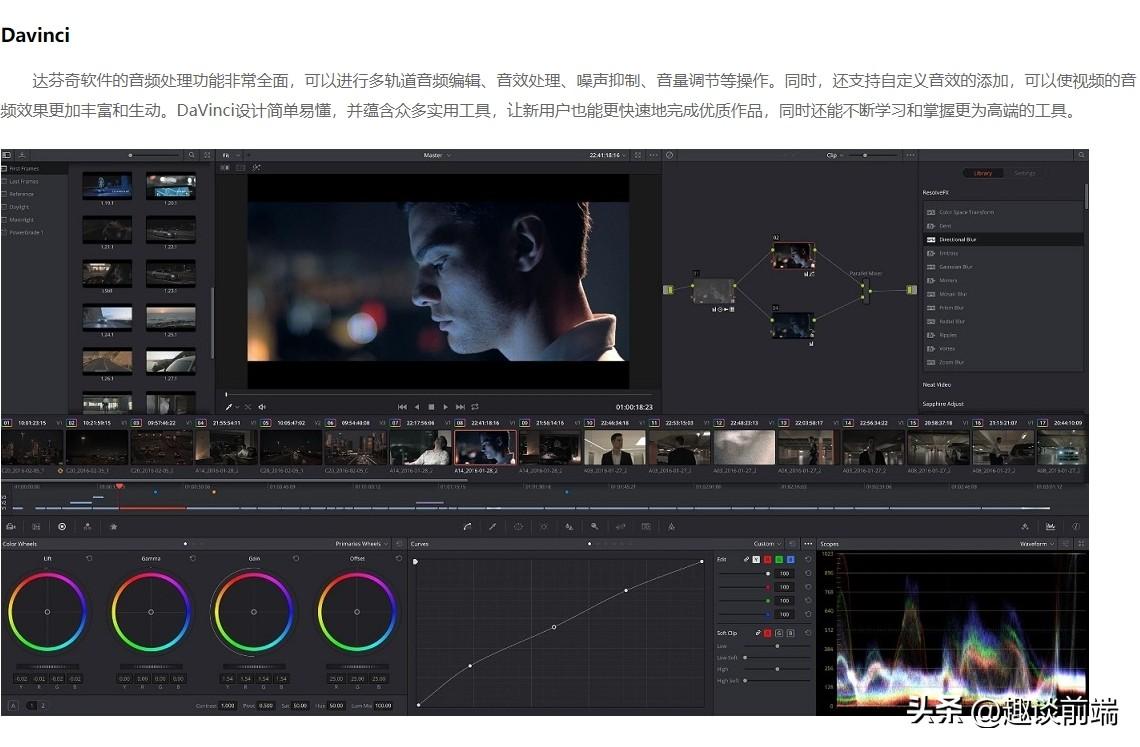Adjust the node editor zoom slider

(875, 155)
